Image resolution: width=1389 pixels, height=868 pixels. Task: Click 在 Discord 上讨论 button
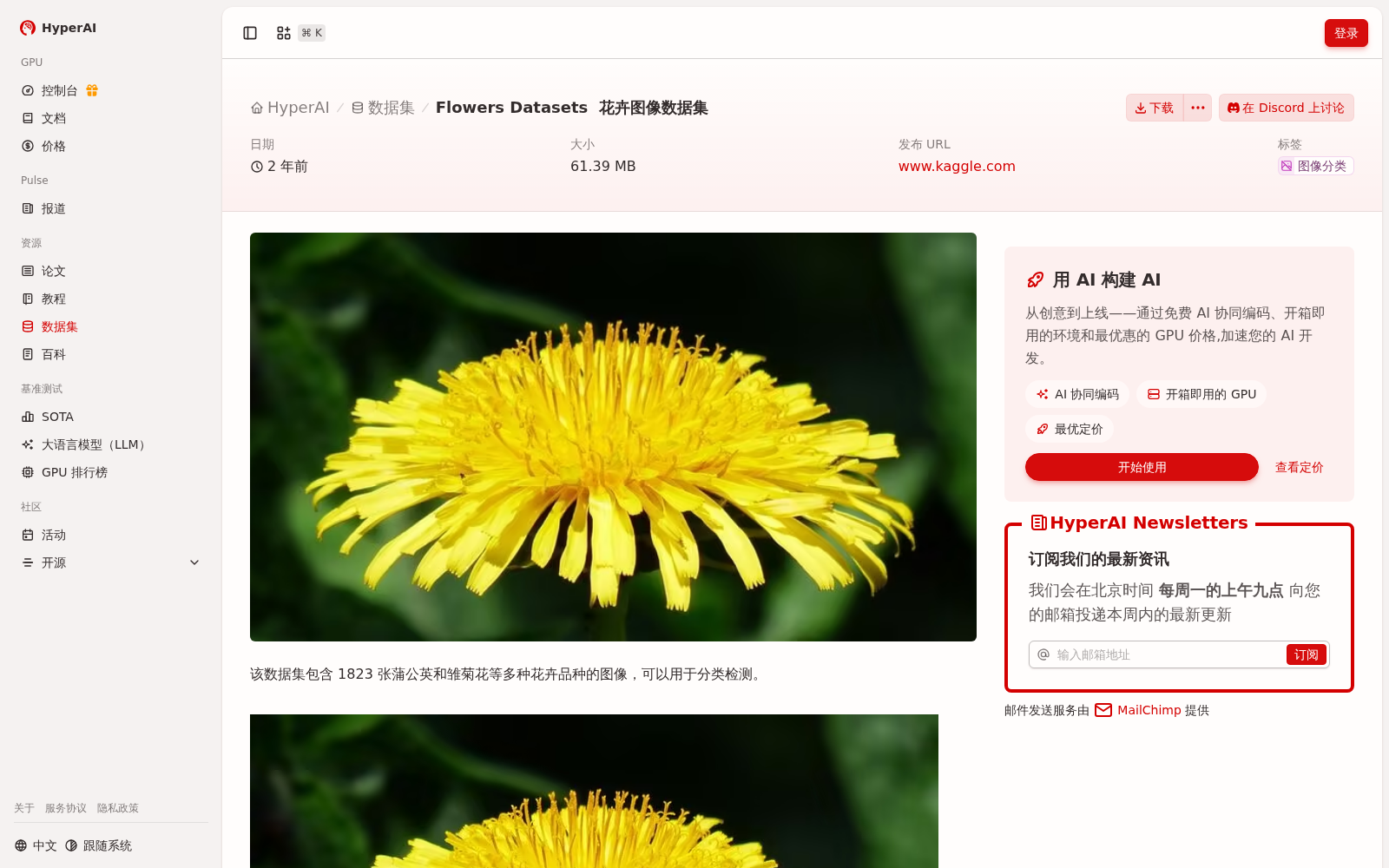click(x=1286, y=108)
